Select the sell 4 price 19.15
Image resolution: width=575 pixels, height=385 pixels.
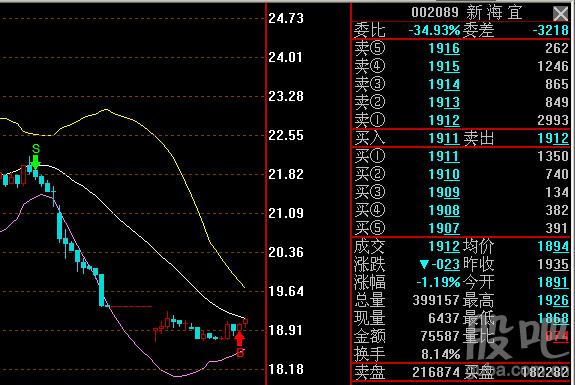click(x=444, y=66)
